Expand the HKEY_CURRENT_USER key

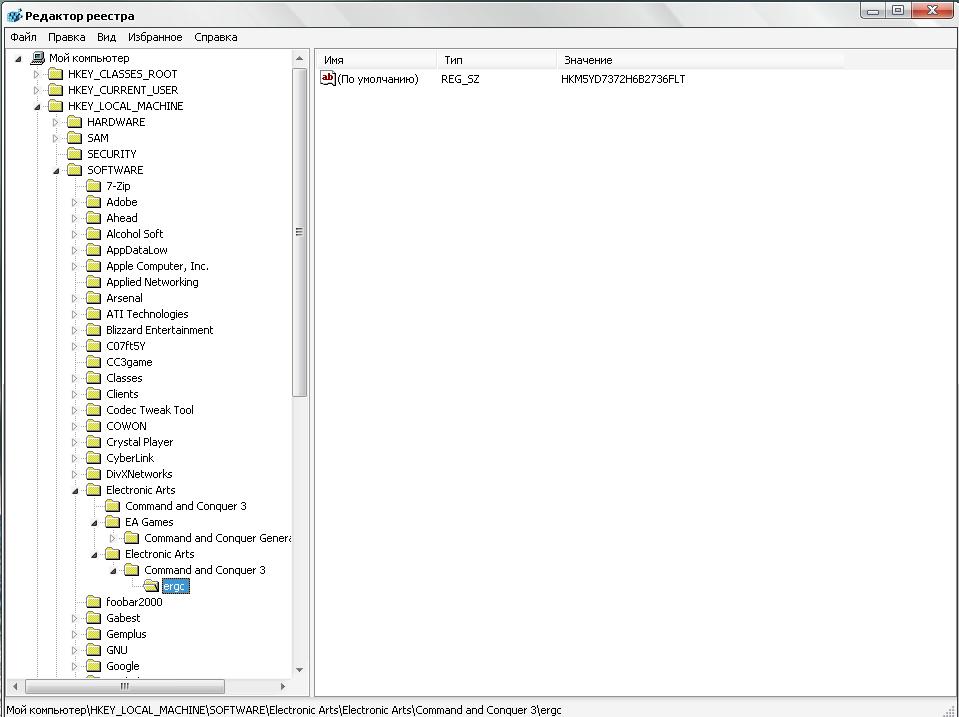tap(37, 90)
